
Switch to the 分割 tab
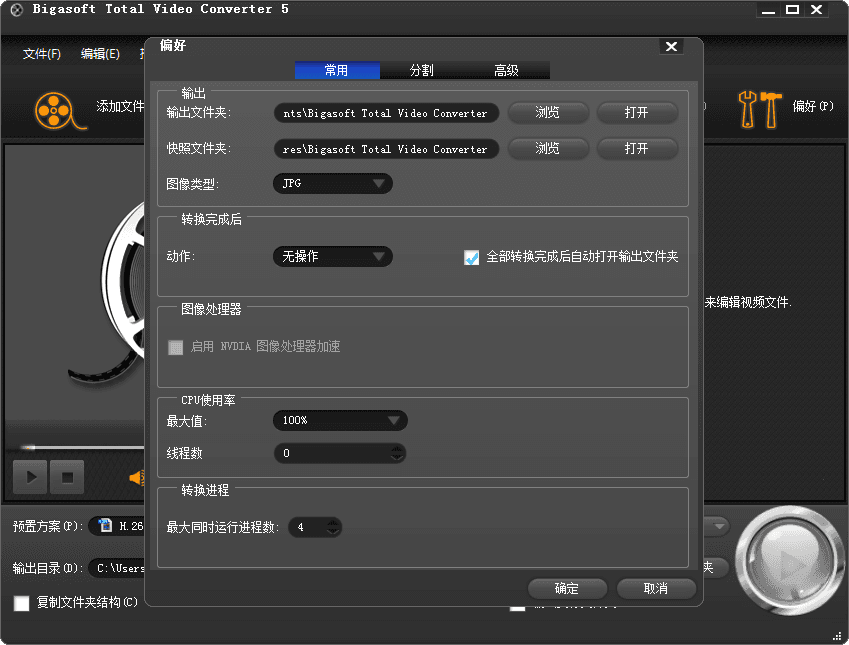(421, 70)
